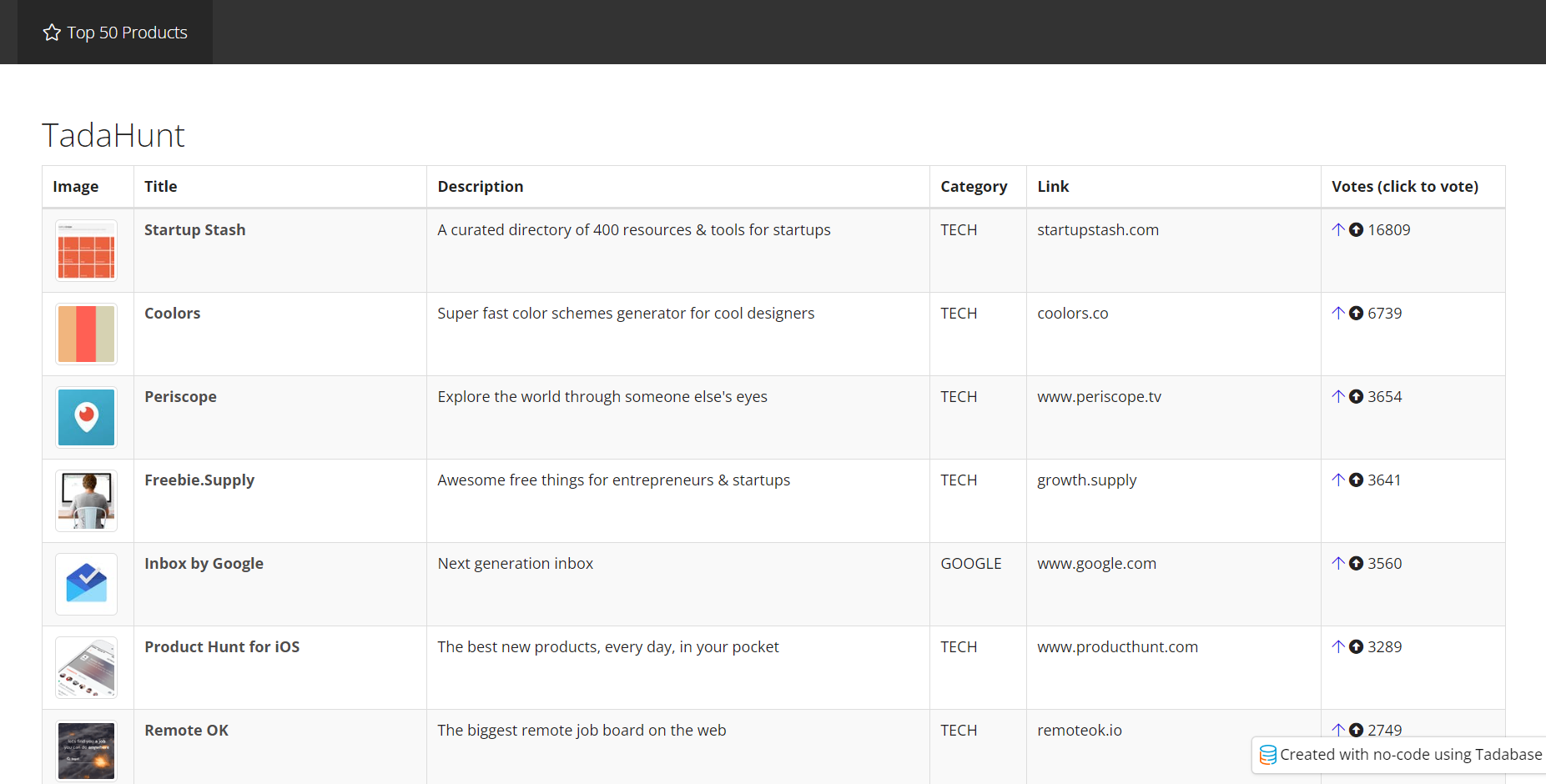Viewport: 1546px width, 784px height.
Task: Click the coolors.co link
Action: (x=1073, y=313)
